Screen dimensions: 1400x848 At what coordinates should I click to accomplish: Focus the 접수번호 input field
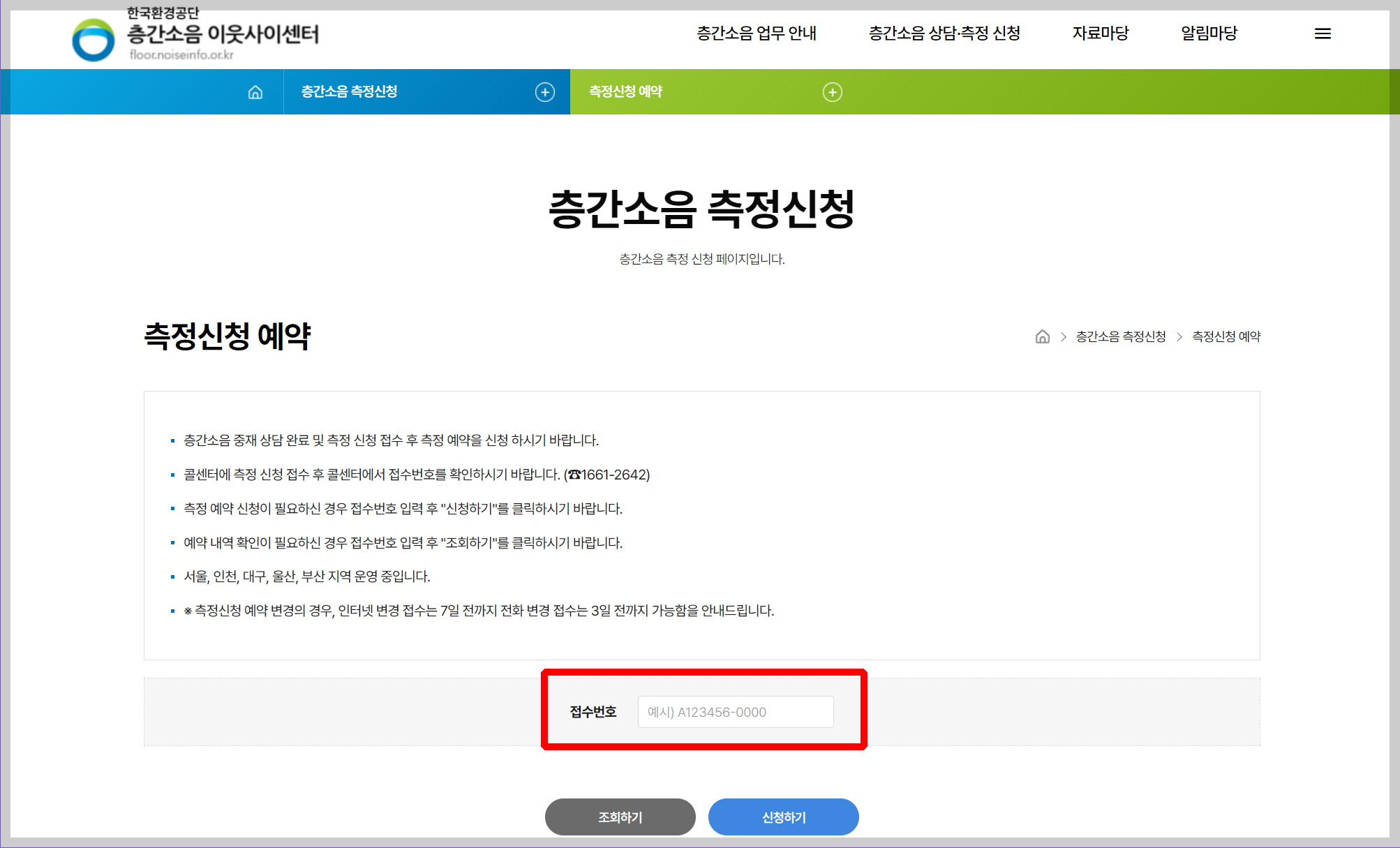pos(736,712)
